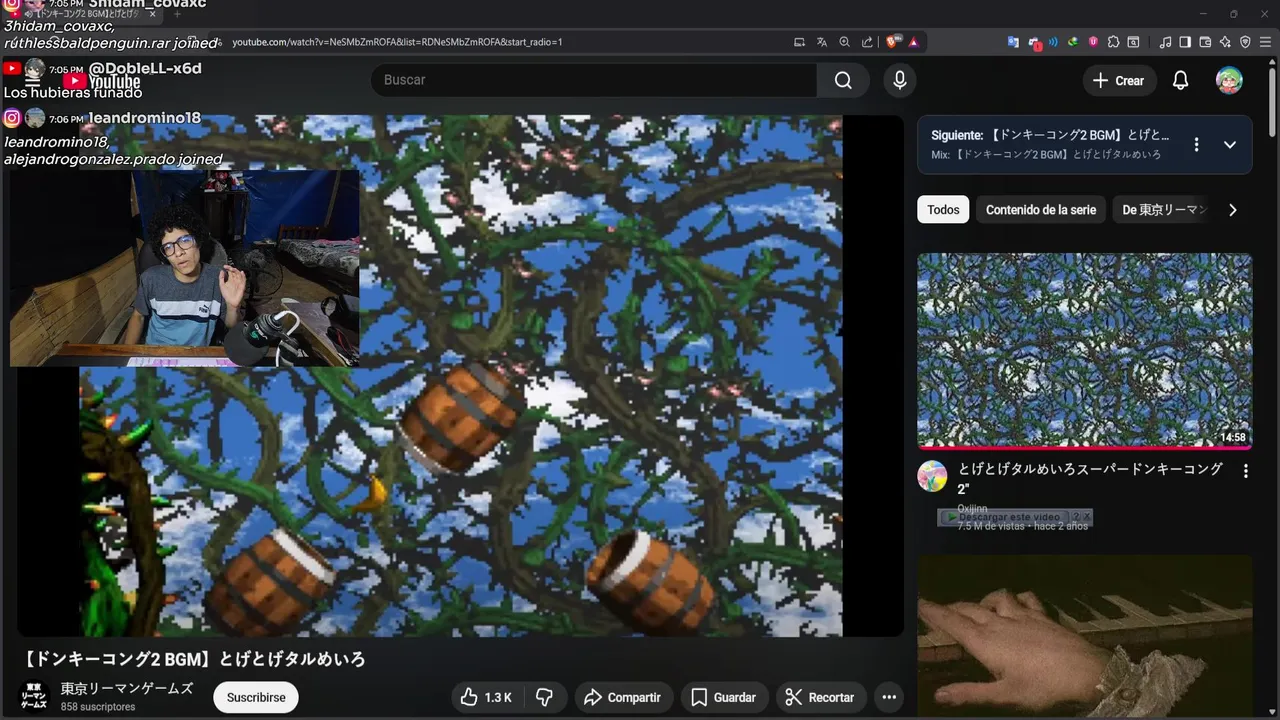The image size is (1280, 720).
Task: Open とげとげタルめいろスーパードンキーコング video title
Action: pos(1090,478)
